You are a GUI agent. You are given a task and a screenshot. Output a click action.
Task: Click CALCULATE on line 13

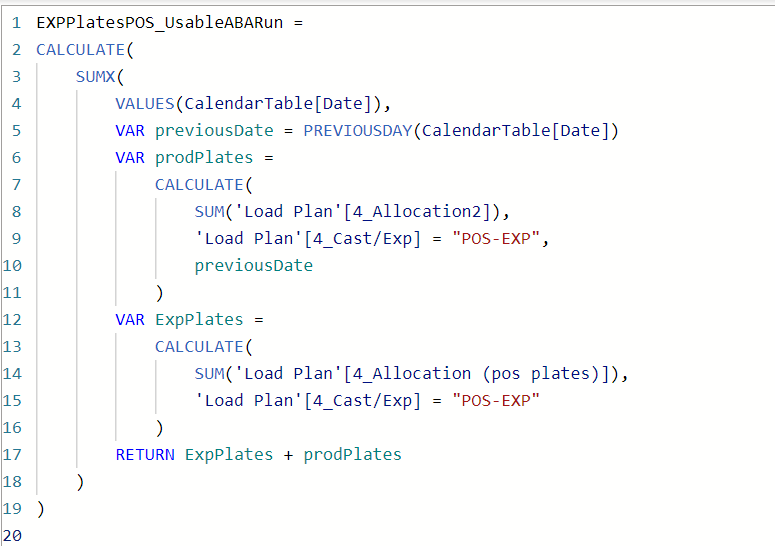(x=199, y=347)
